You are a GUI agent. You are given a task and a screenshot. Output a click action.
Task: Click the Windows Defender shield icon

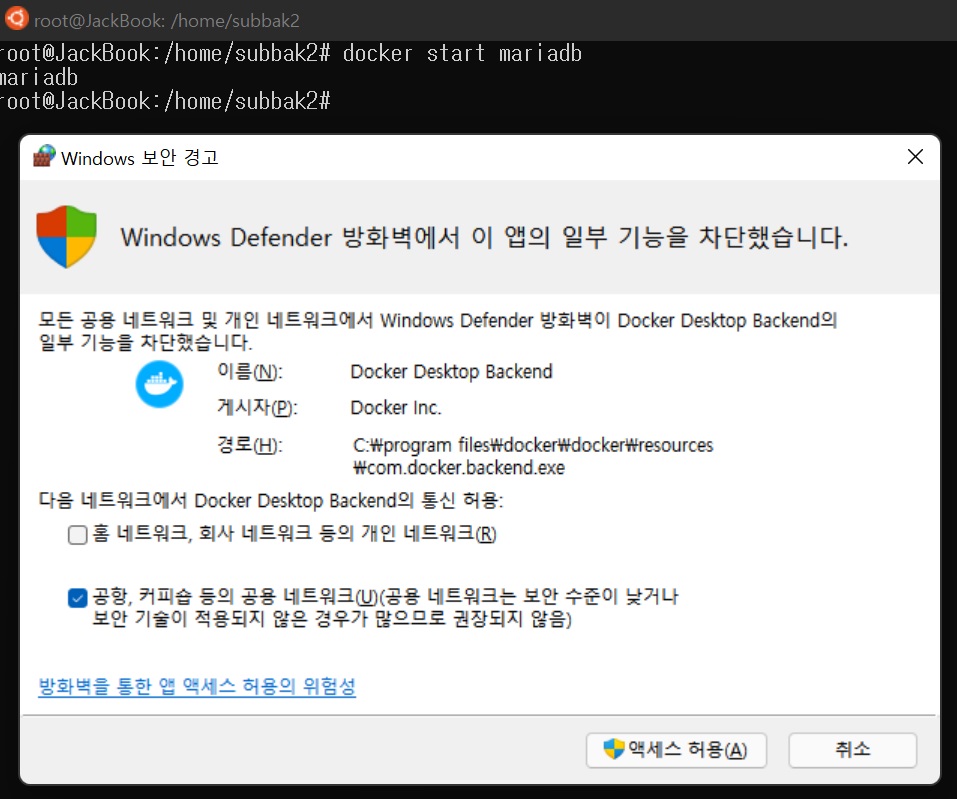[67, 237]
